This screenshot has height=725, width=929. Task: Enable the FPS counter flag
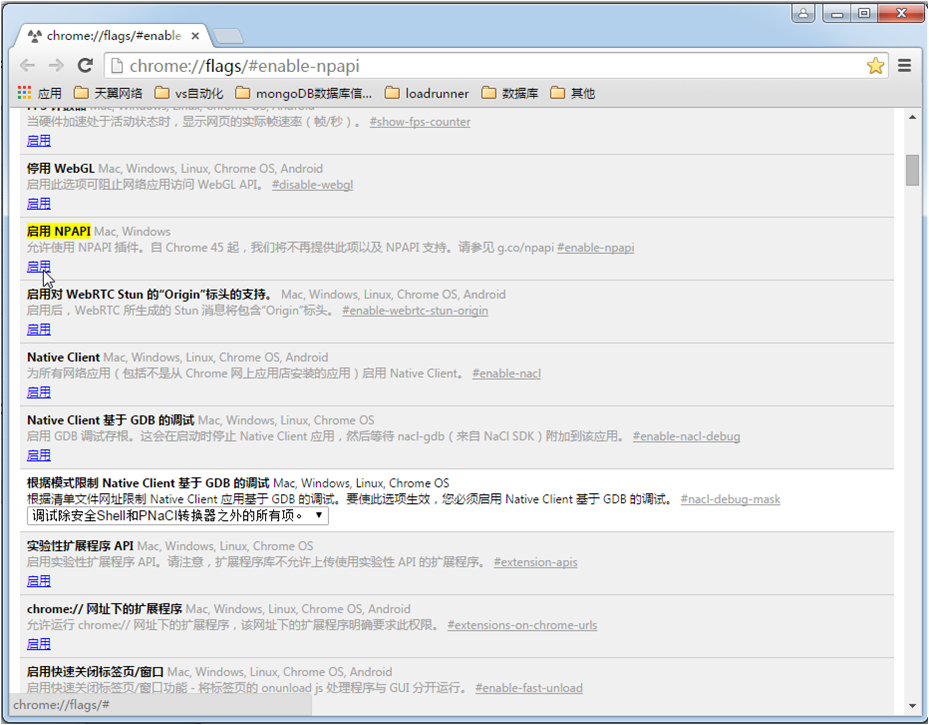39,141
